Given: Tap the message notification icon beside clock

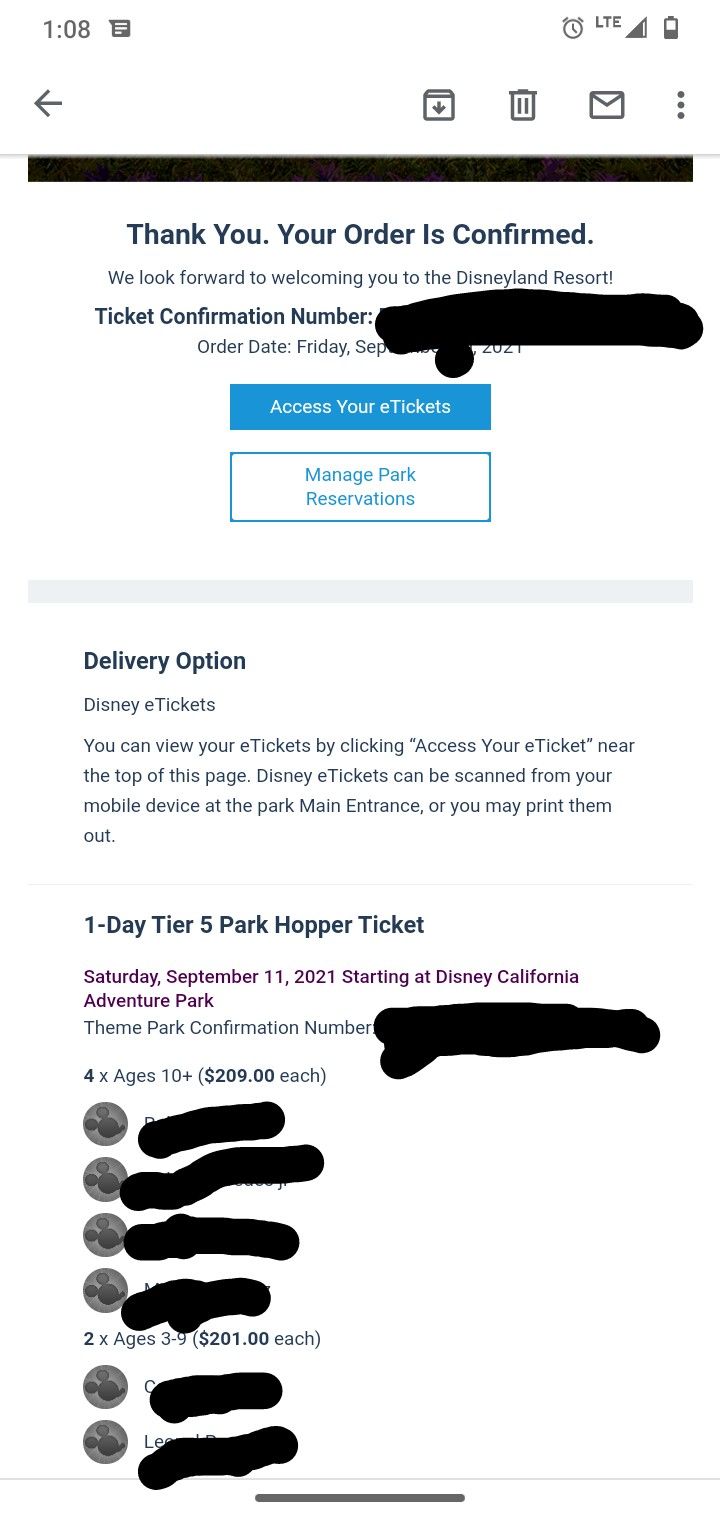Looking at the screenshot, I should (120, 29).
